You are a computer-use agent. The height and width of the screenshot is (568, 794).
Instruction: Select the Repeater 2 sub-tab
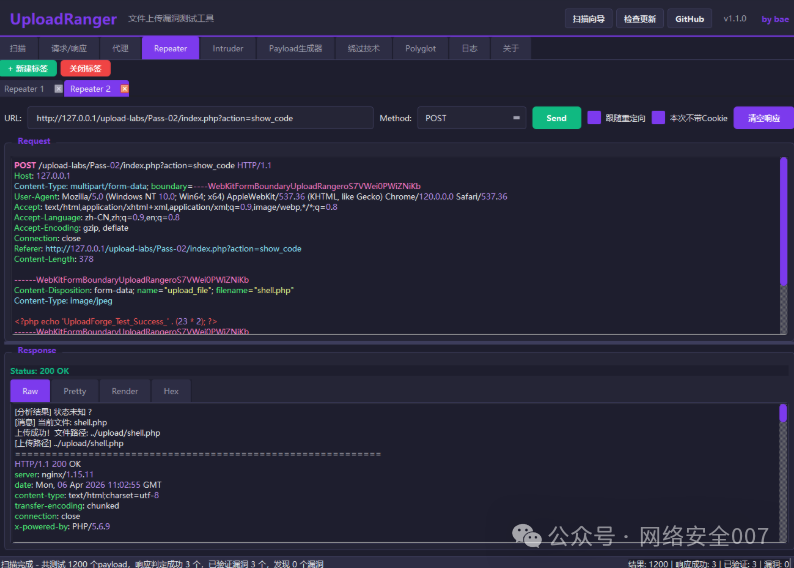click(x=91, y=89)
